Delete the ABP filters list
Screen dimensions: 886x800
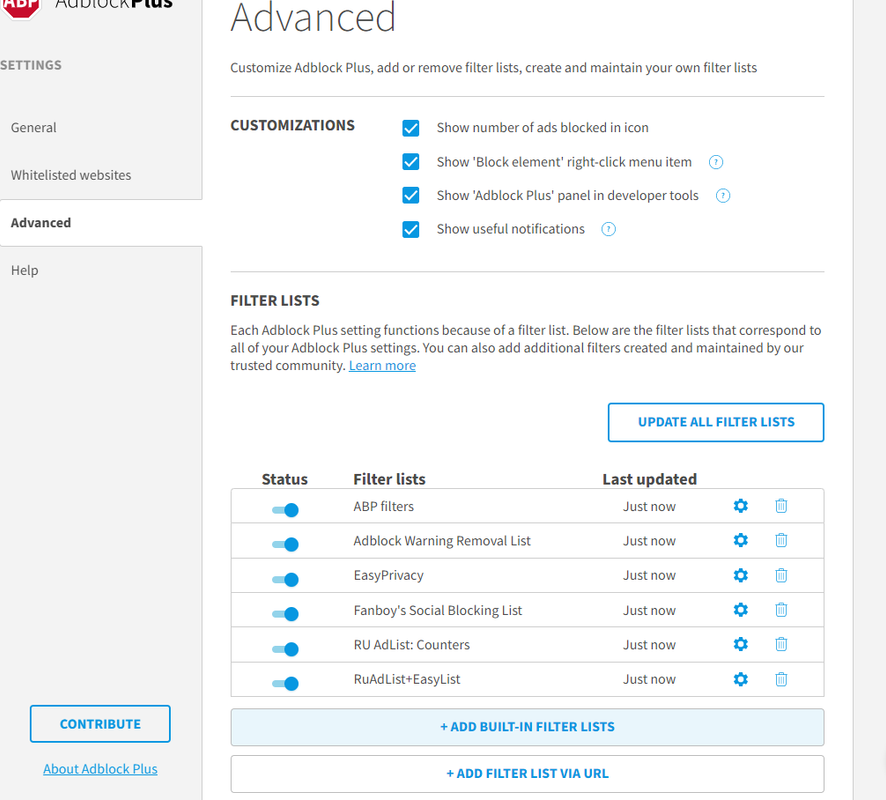click(781, 506)
